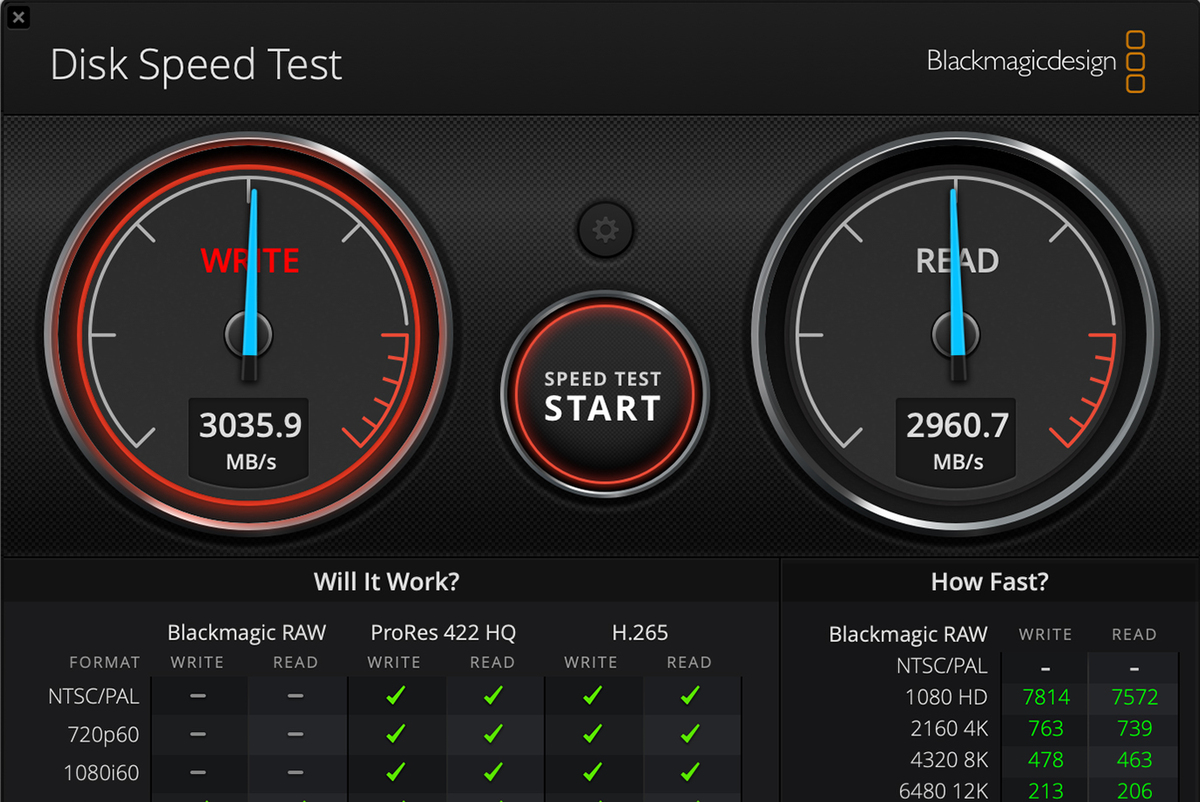Click ProRes 422 HQ read checkmark for 1080i60
This screenshot has width=1200, height=802.
tap(492, 772)
